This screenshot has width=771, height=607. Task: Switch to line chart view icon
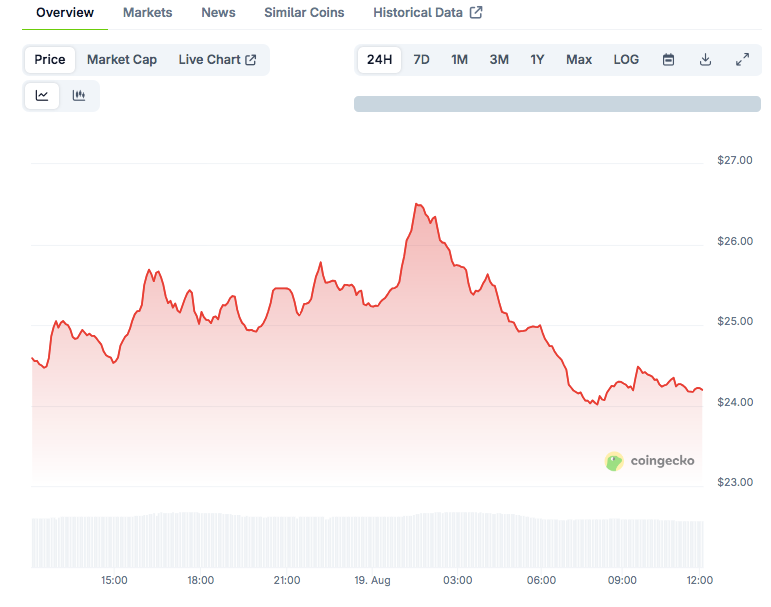(42, 95)
